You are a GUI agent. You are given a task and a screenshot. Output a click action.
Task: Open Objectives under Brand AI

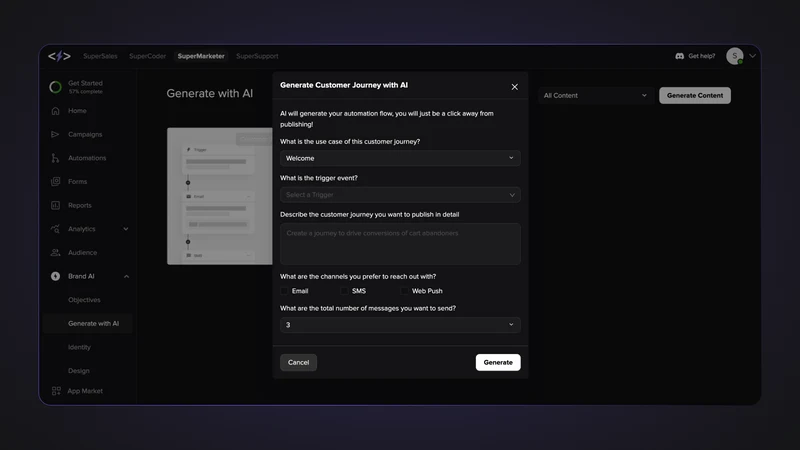(x=84, y=300)
